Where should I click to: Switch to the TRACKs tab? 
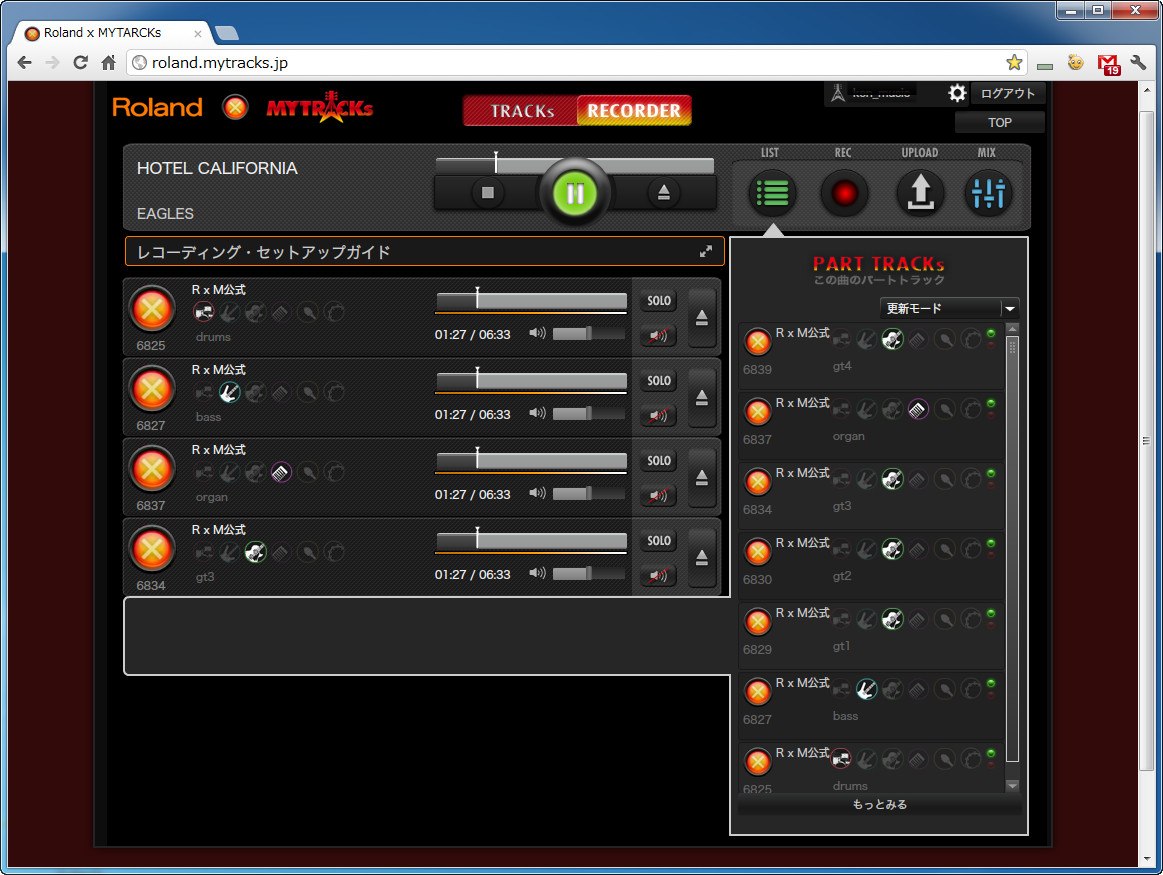point(521,110)
